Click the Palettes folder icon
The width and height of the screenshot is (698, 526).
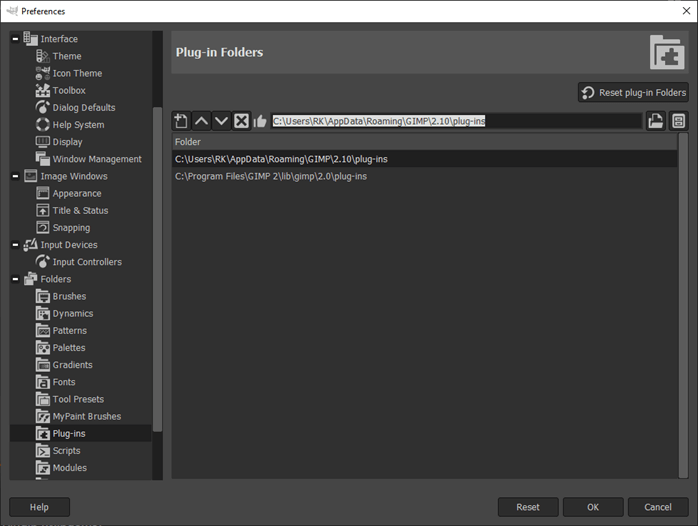[43, 348]
